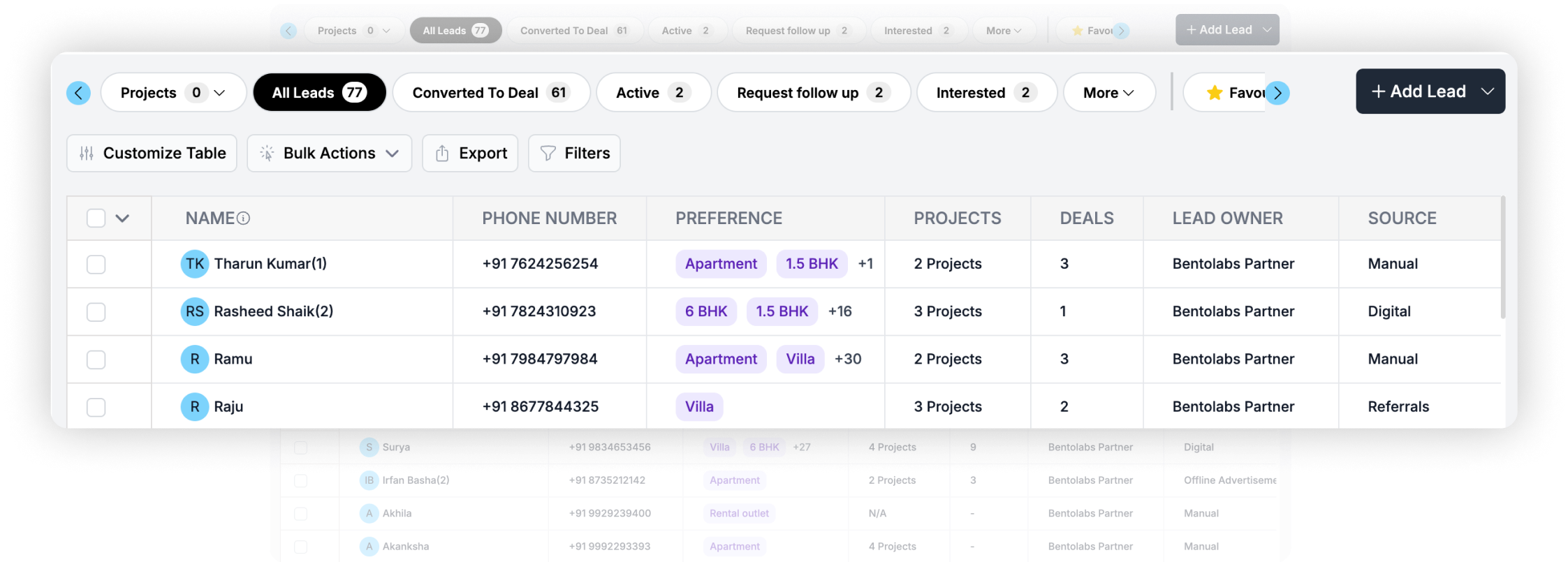The height and width of the screenshot is (562, 1568).
Task: Click the +30 preferences count for Ramu
Action: 848,359
